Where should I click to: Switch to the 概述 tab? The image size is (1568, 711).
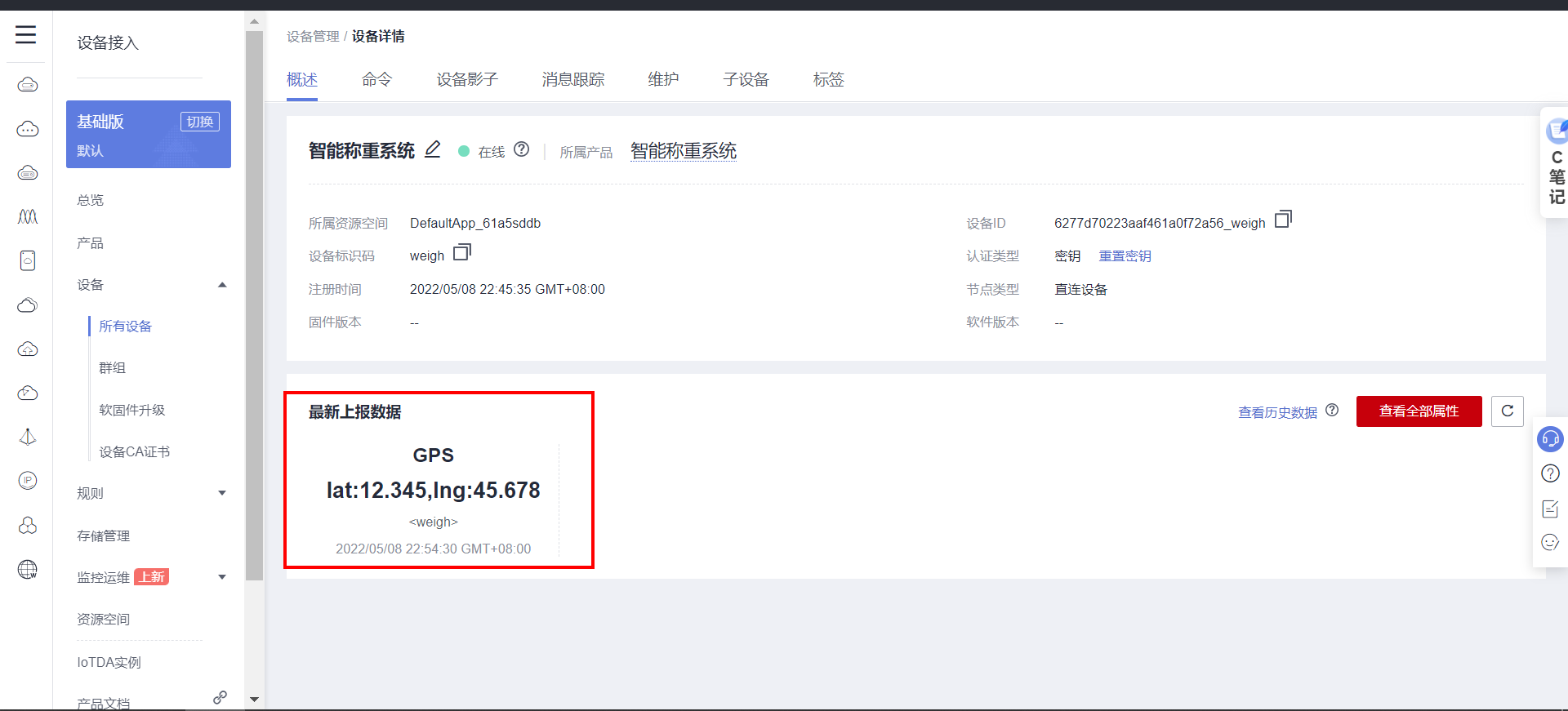[302, 79]
